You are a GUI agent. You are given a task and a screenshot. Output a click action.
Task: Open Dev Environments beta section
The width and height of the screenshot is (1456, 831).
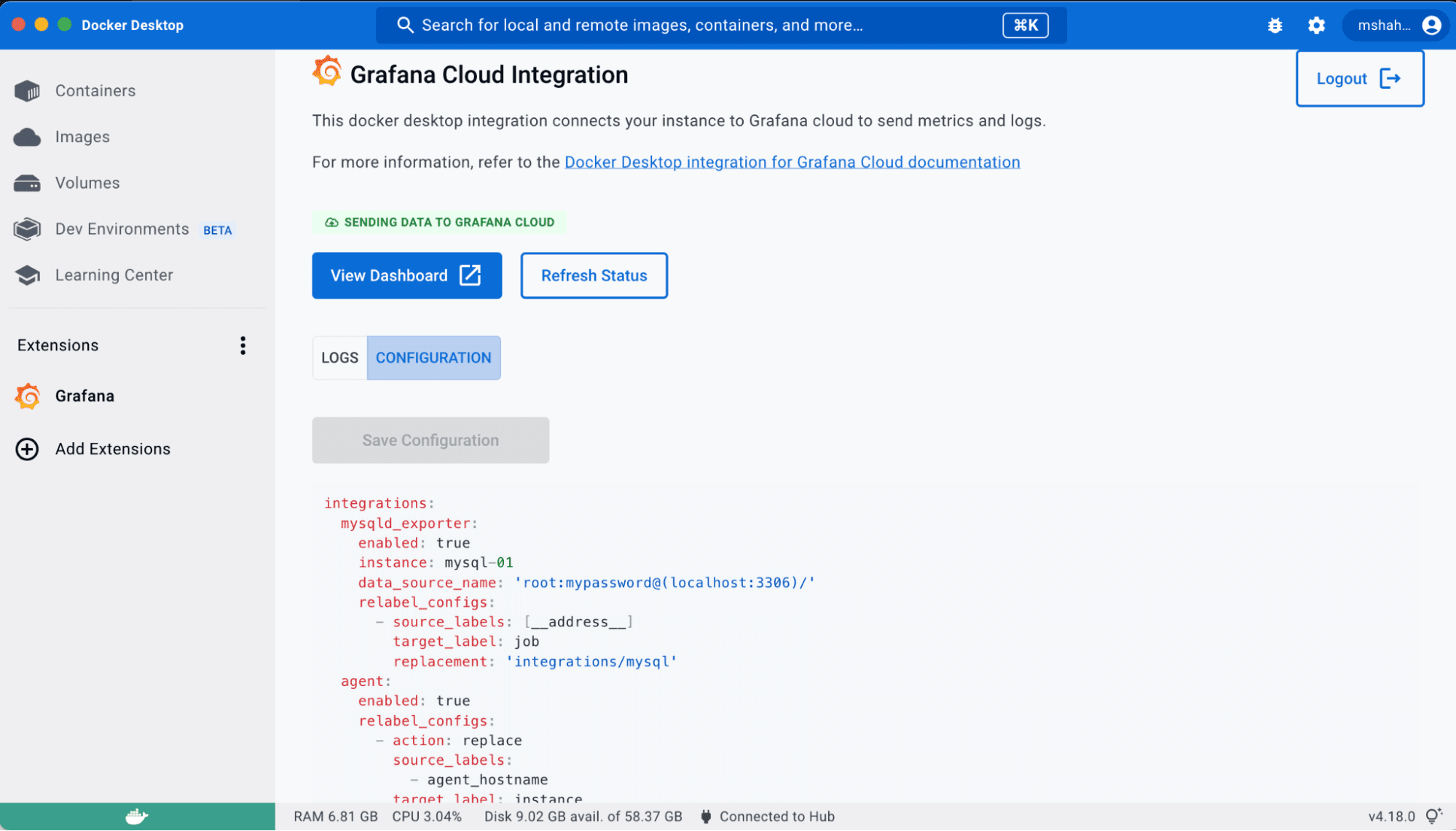pos(122,229)
